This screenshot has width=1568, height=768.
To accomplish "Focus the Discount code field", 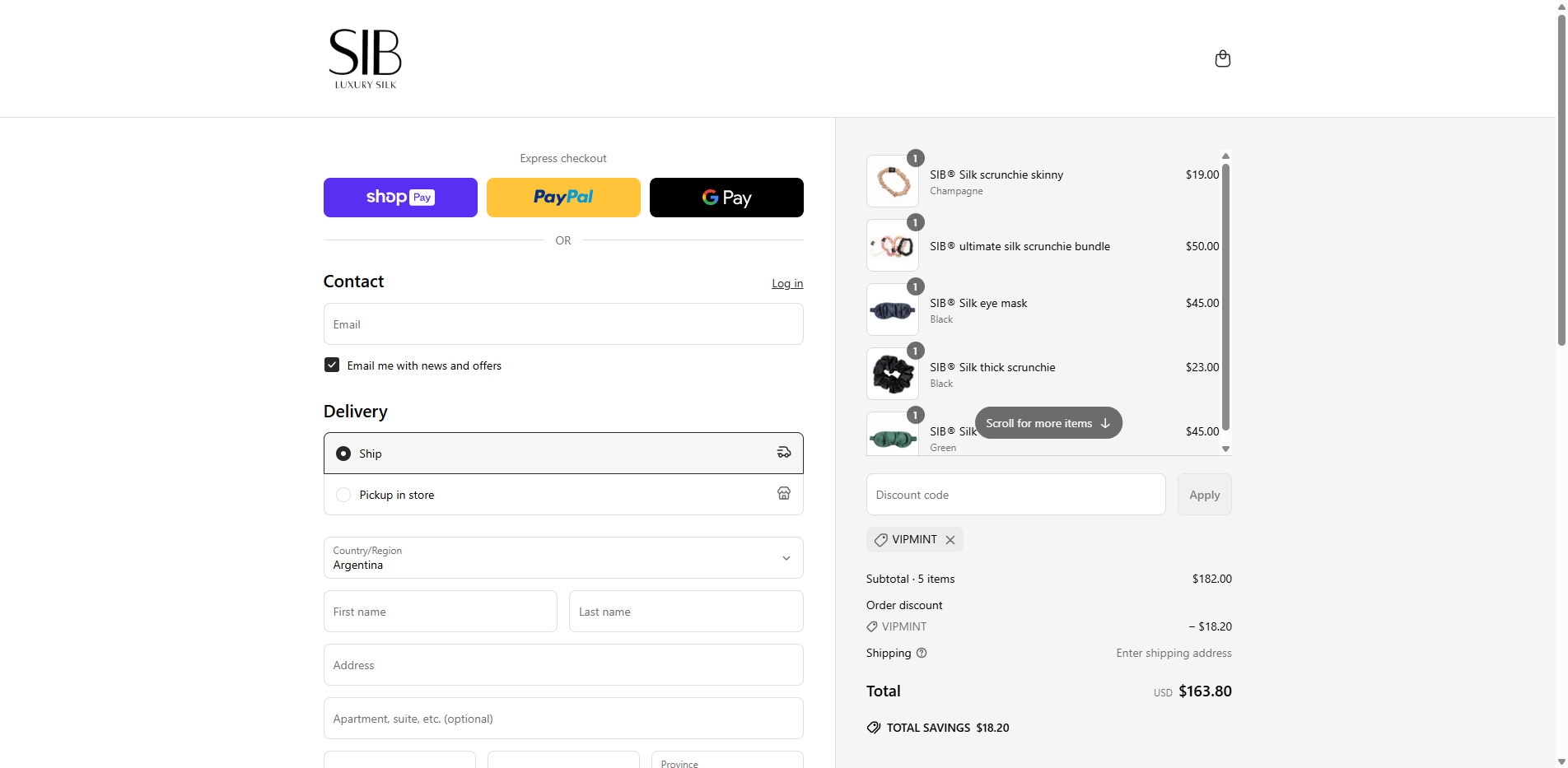I will tap(1016, 495).
